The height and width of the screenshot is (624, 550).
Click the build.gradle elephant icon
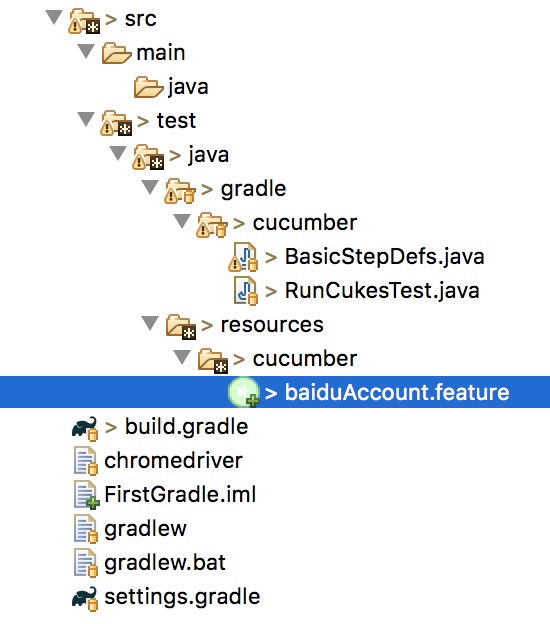pos(84,428)
